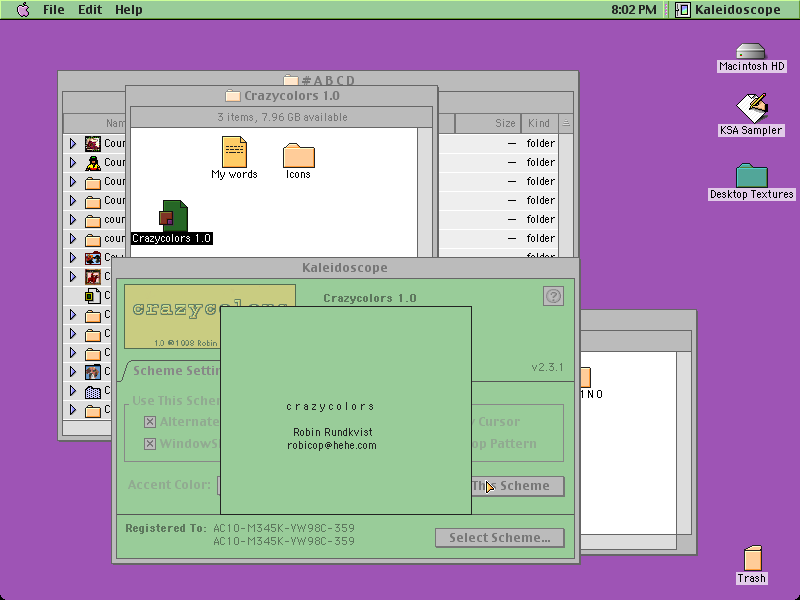Click the vertical scrollbar of the back-right window
This screenshot has height=600, width=800.
click(684, 443)
